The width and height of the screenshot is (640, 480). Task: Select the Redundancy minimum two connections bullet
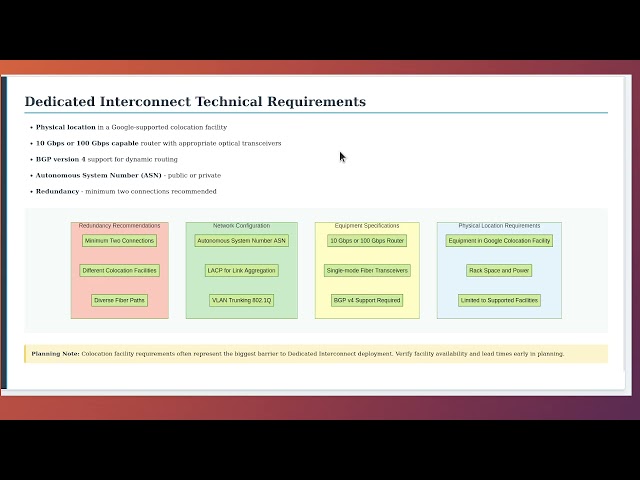(x=126, y=191)
